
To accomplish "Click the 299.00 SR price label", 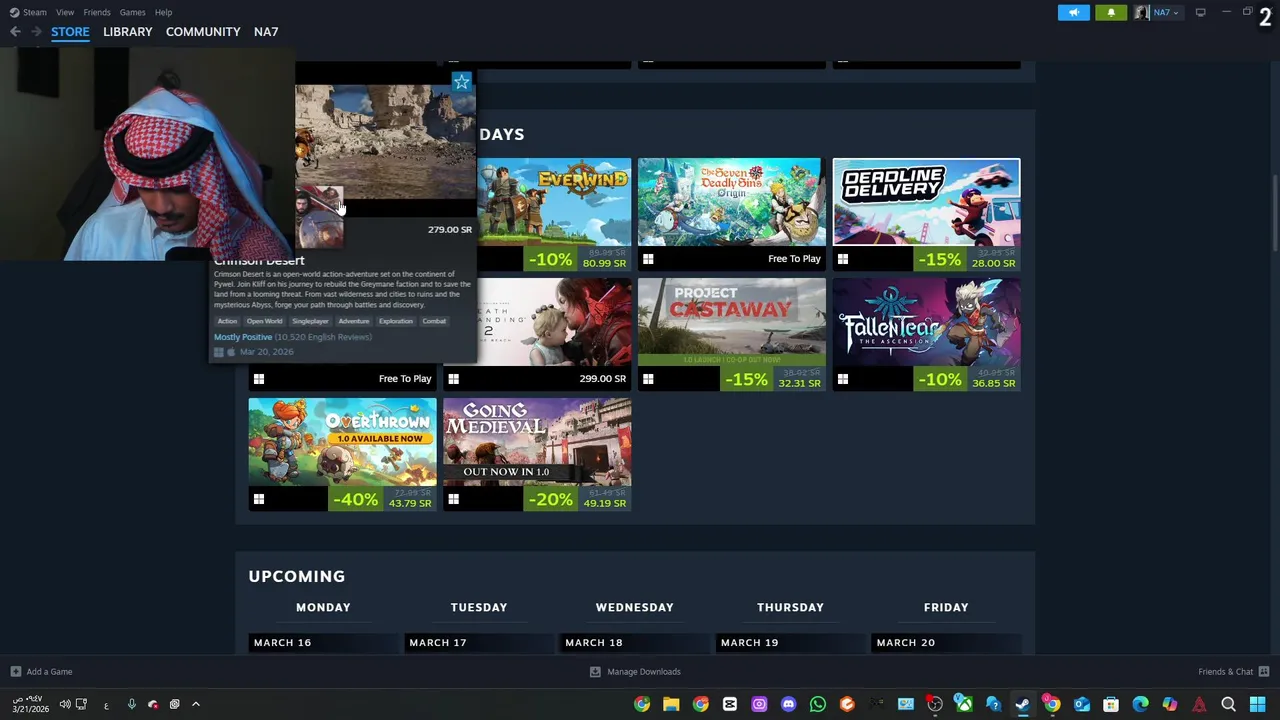I will point(603,379).
